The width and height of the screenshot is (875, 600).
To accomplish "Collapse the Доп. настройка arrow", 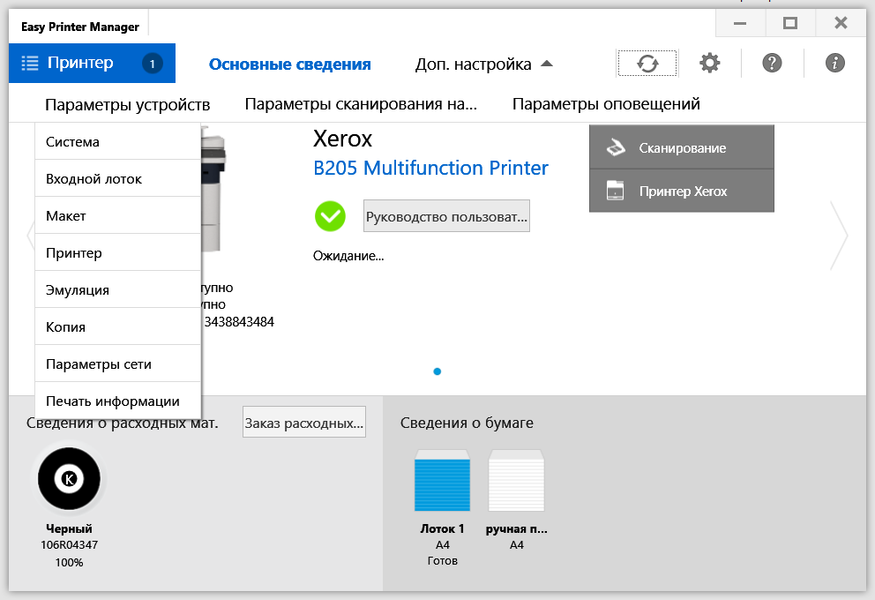I will (x=547, y=64).
